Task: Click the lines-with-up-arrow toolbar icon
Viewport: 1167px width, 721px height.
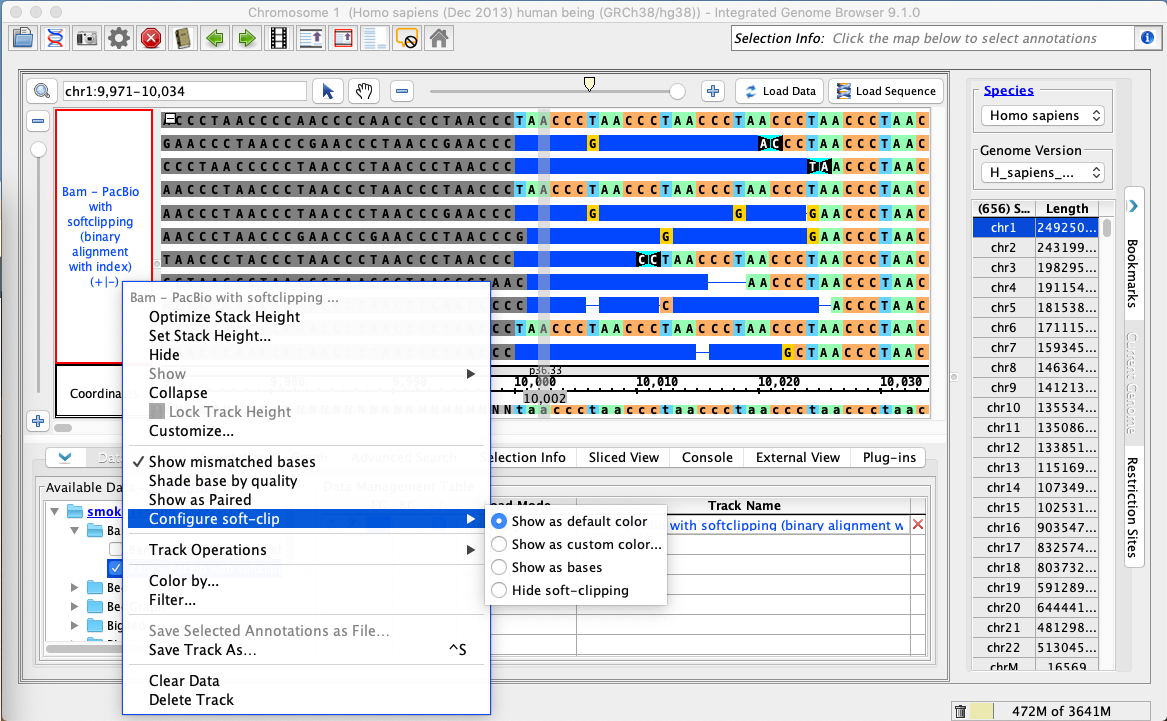Action: click(x=311, y=38)
